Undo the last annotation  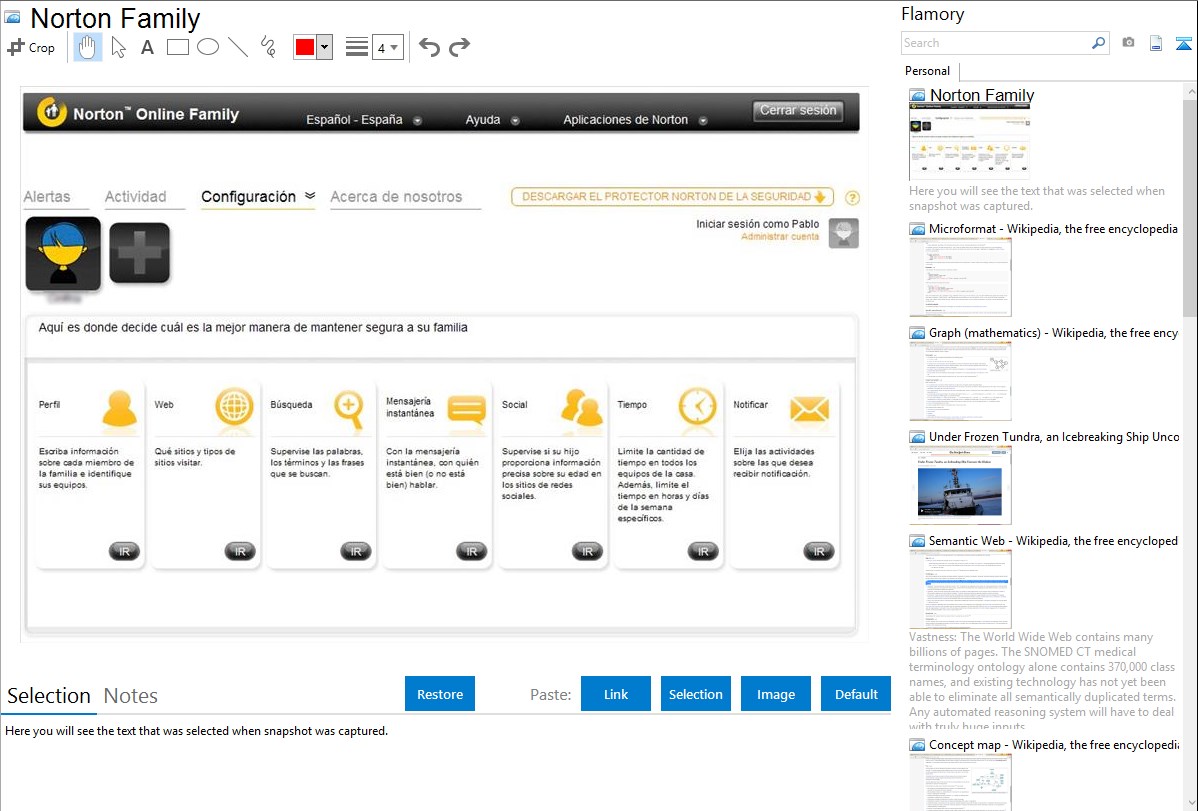coord(429,47)
